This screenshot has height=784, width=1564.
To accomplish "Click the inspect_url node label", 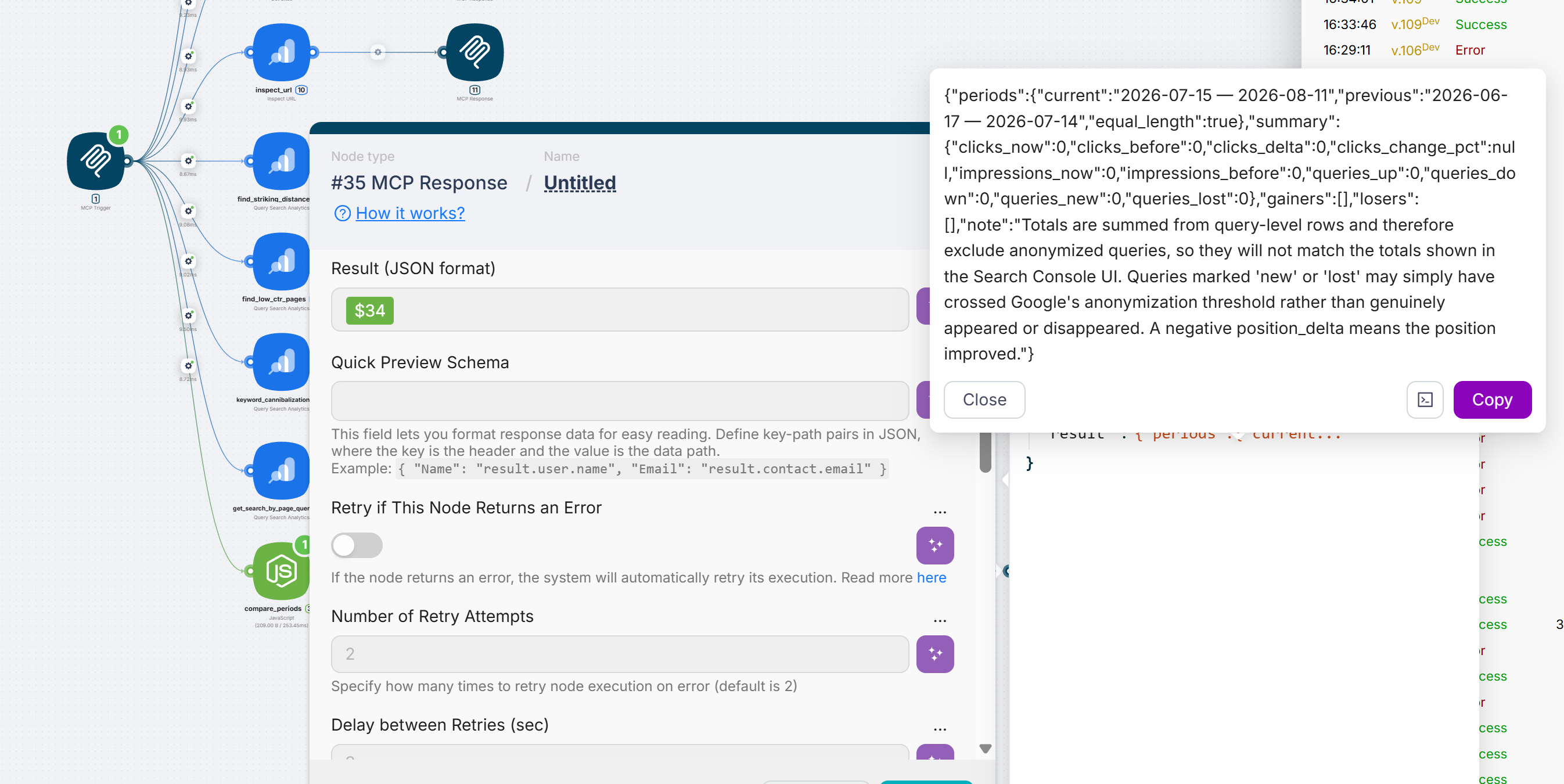I will [273, 90].
